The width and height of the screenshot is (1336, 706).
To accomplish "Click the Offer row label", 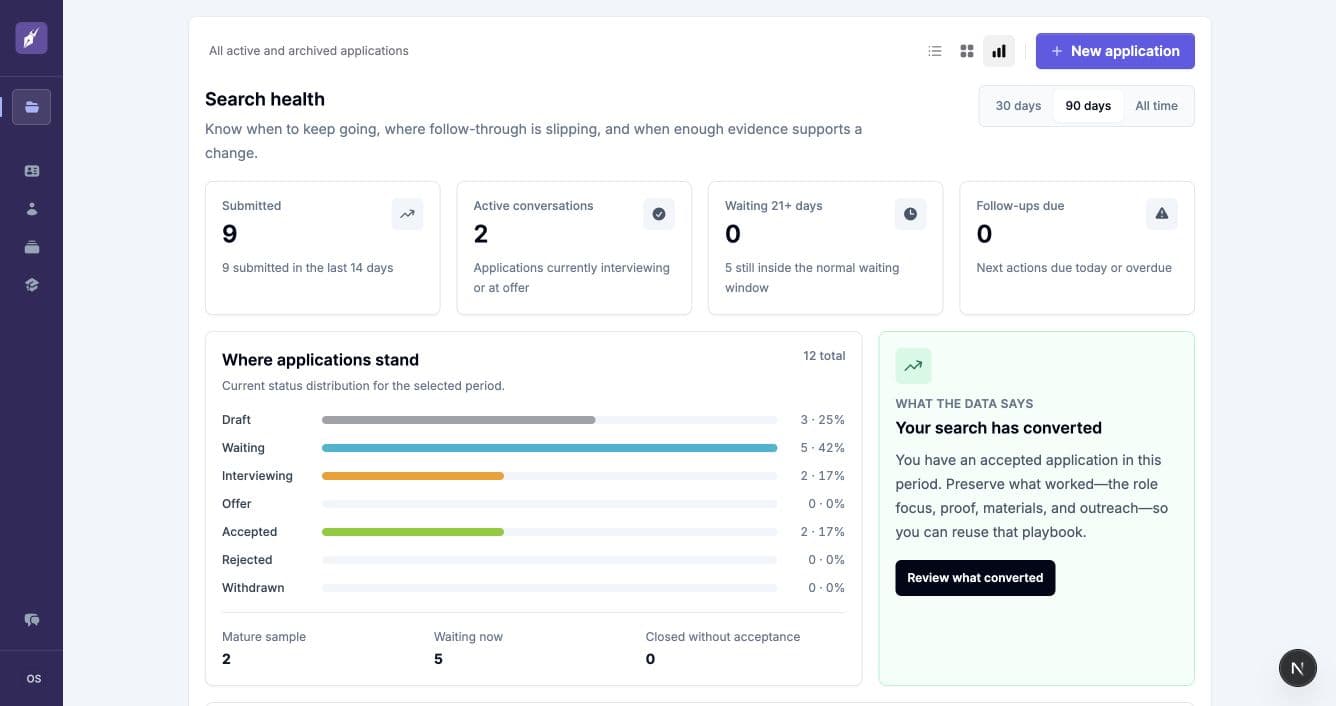I will [x=237, y=504].
